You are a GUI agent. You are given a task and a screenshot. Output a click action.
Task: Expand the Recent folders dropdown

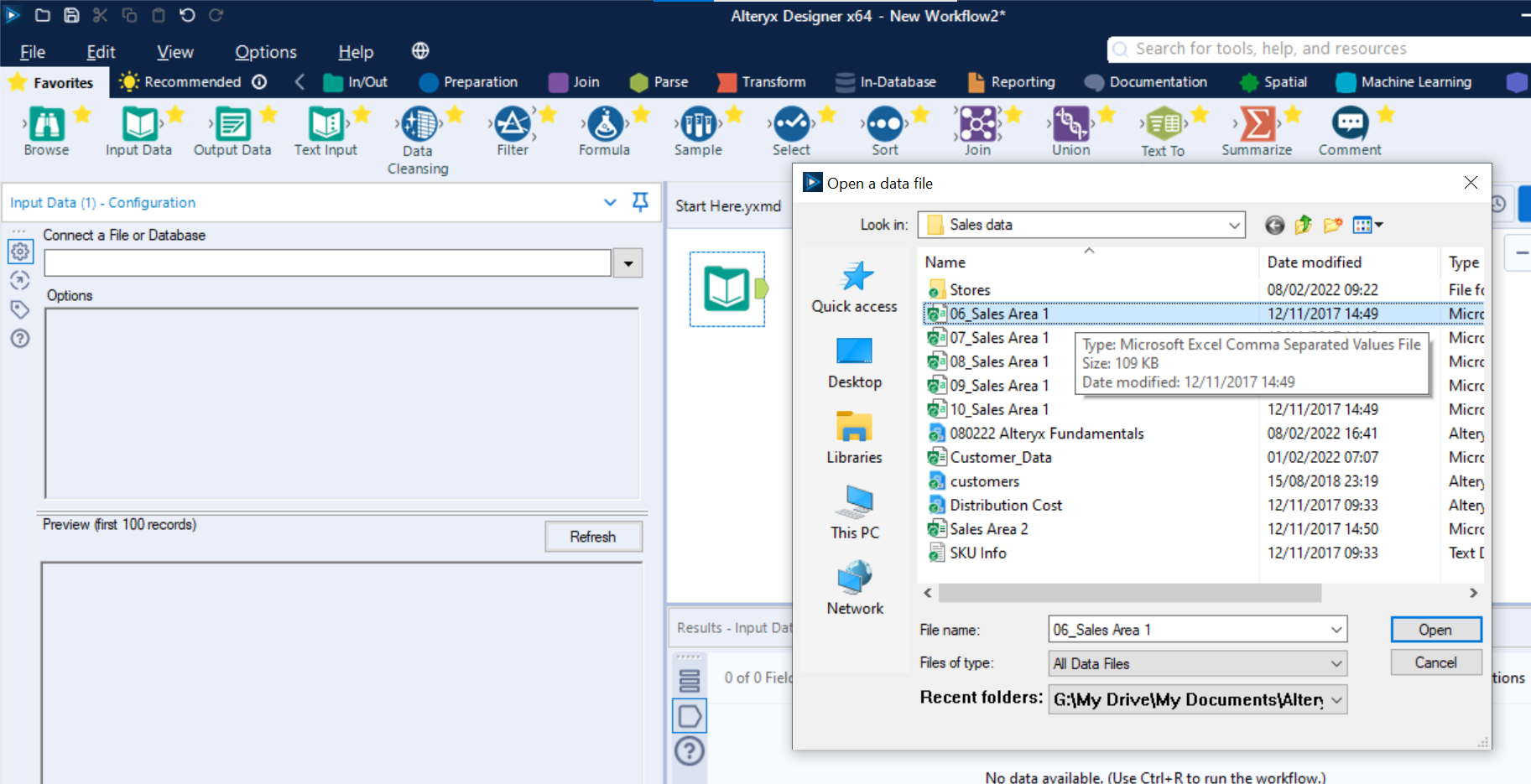click(x=1336, y=699)
